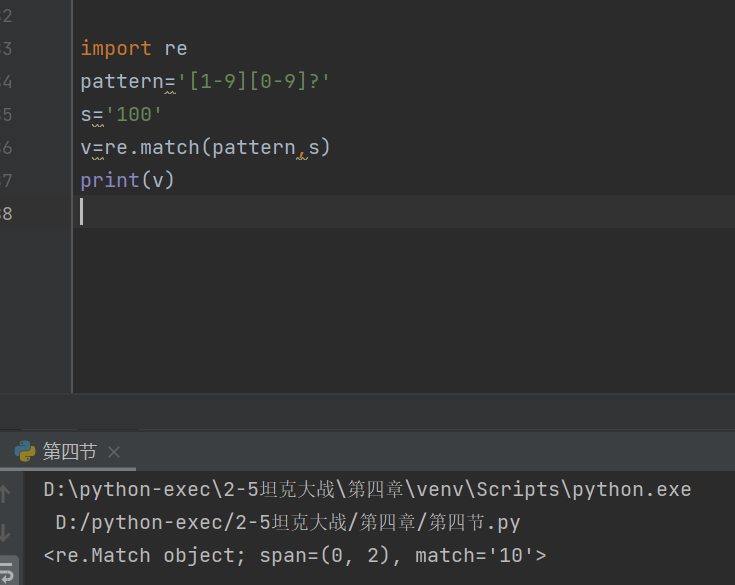Screen dimensions: 735x585
Task: Click the down arrow in the run toolbar
Action: pos(5,533)
